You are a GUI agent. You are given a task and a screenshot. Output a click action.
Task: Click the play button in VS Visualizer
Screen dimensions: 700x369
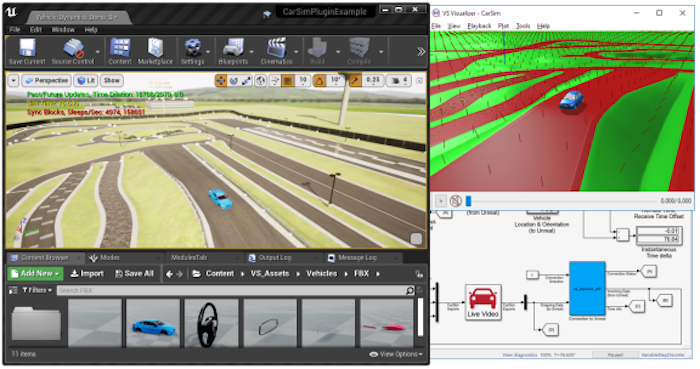click(440, 201)
